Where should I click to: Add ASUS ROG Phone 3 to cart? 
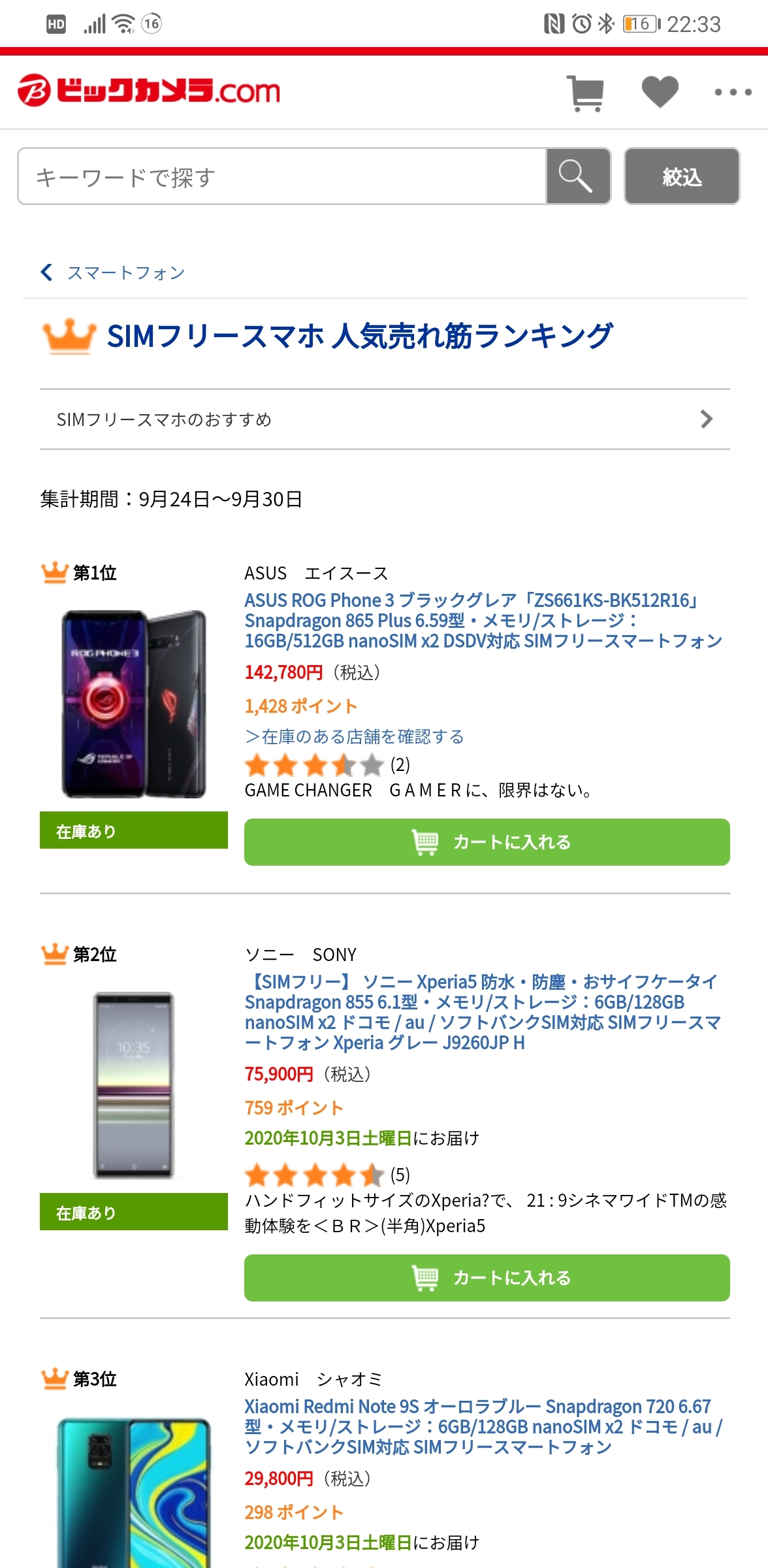(487, 842)
